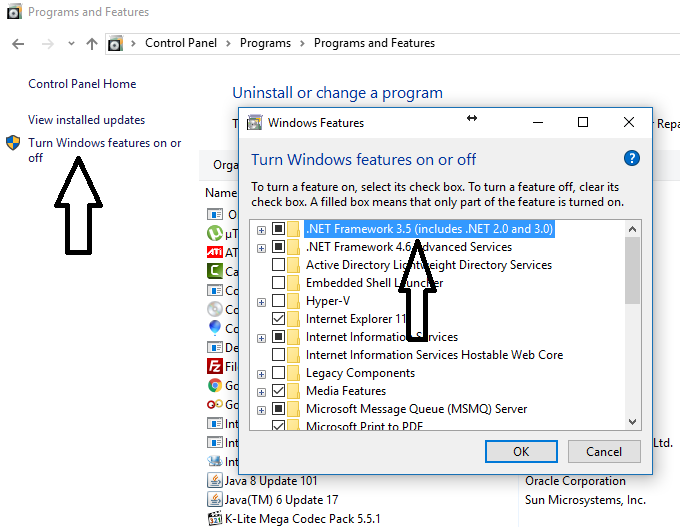Viewport: 680px width, 527px height.
Task: Toggle Internet Information Services checkbox
Action: [x=278, y=337]
